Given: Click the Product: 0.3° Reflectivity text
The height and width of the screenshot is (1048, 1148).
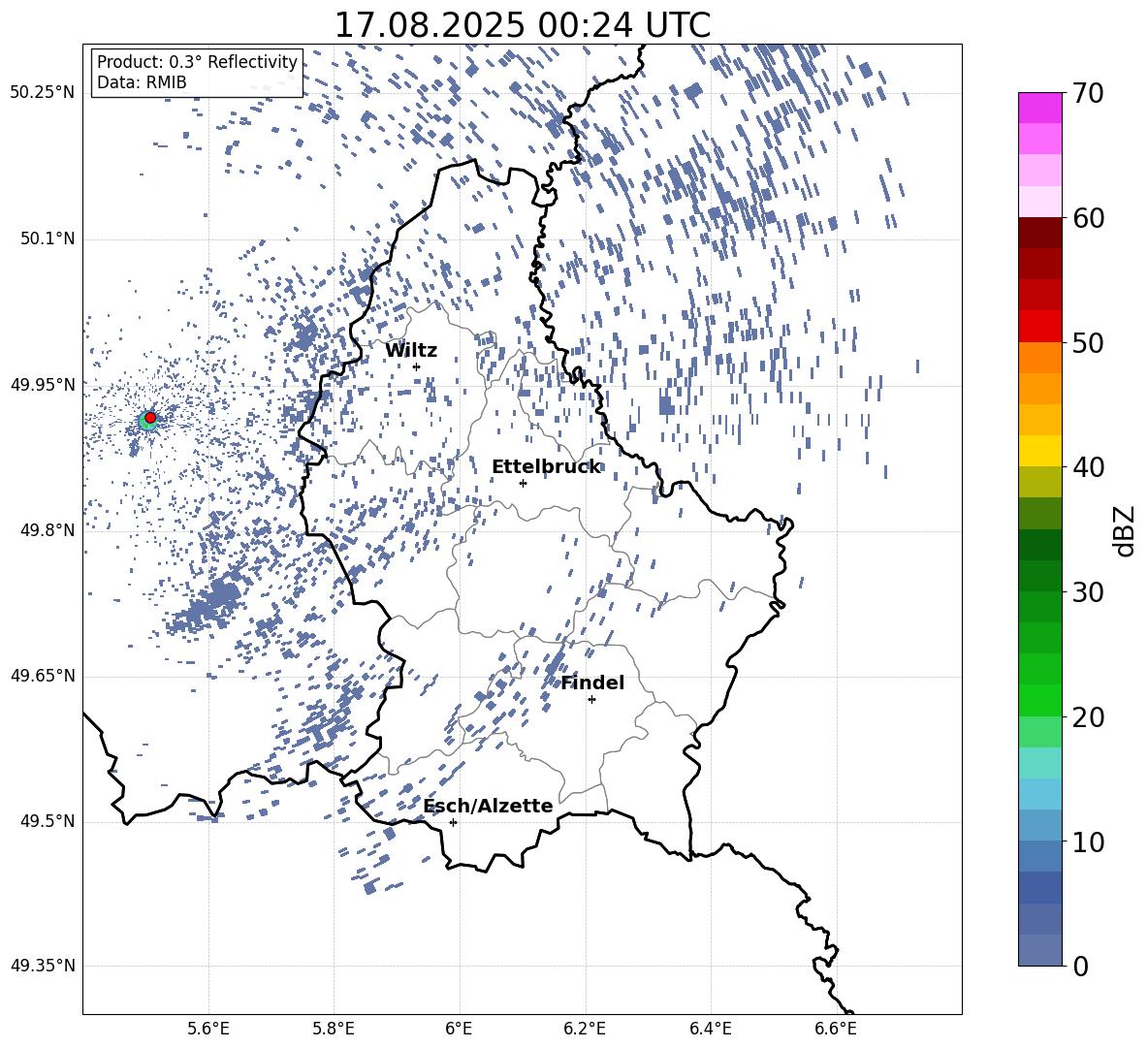Looking at the screenshot, I should tap(197, 62).
